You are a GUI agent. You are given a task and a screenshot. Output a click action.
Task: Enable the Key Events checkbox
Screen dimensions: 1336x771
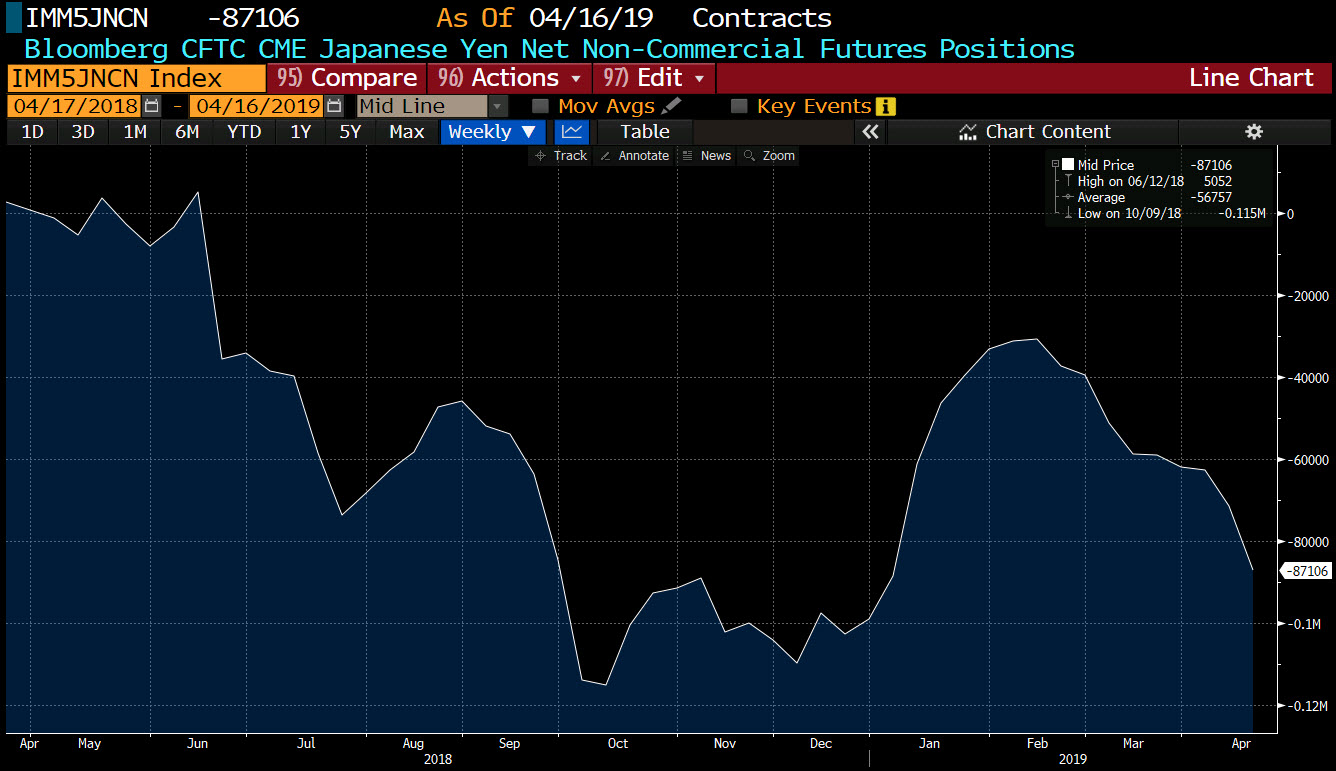click(x=739, y=106)
